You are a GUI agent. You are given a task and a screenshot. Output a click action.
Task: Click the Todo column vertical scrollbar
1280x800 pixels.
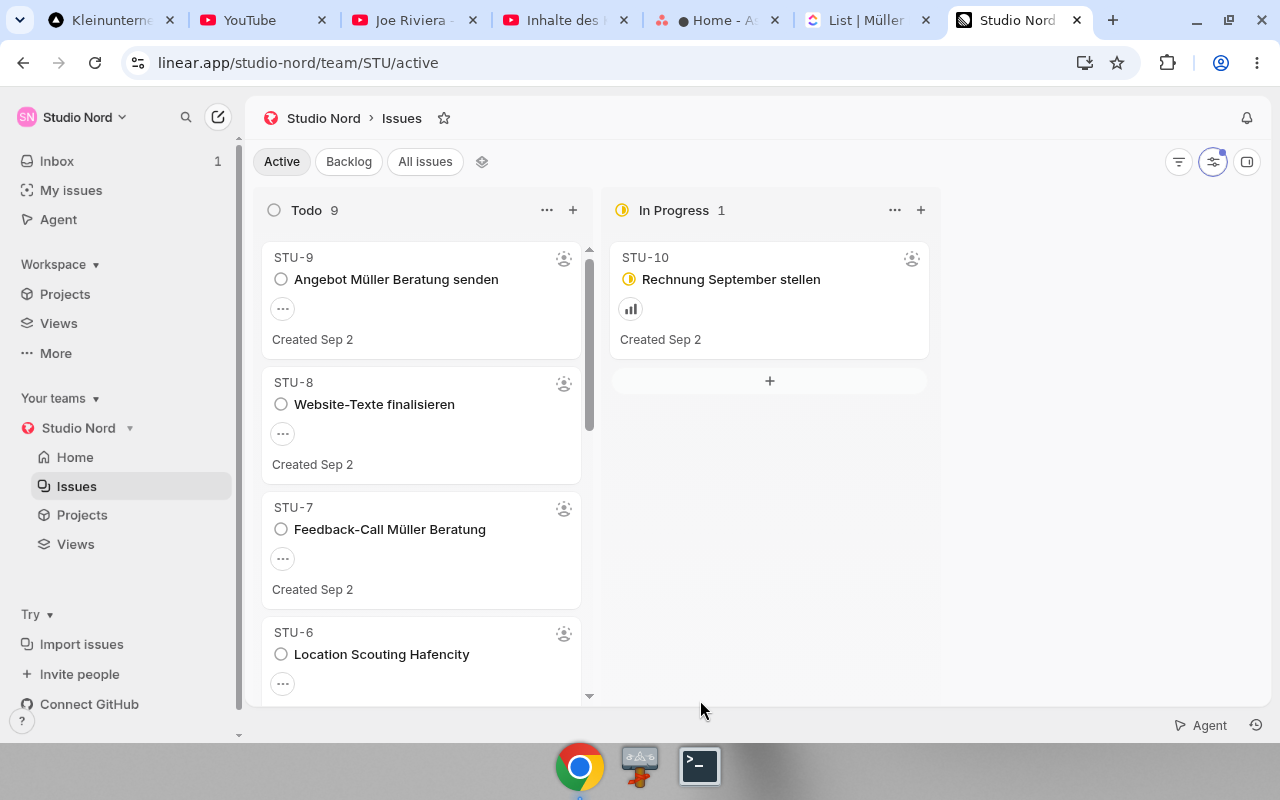[589, 345]
